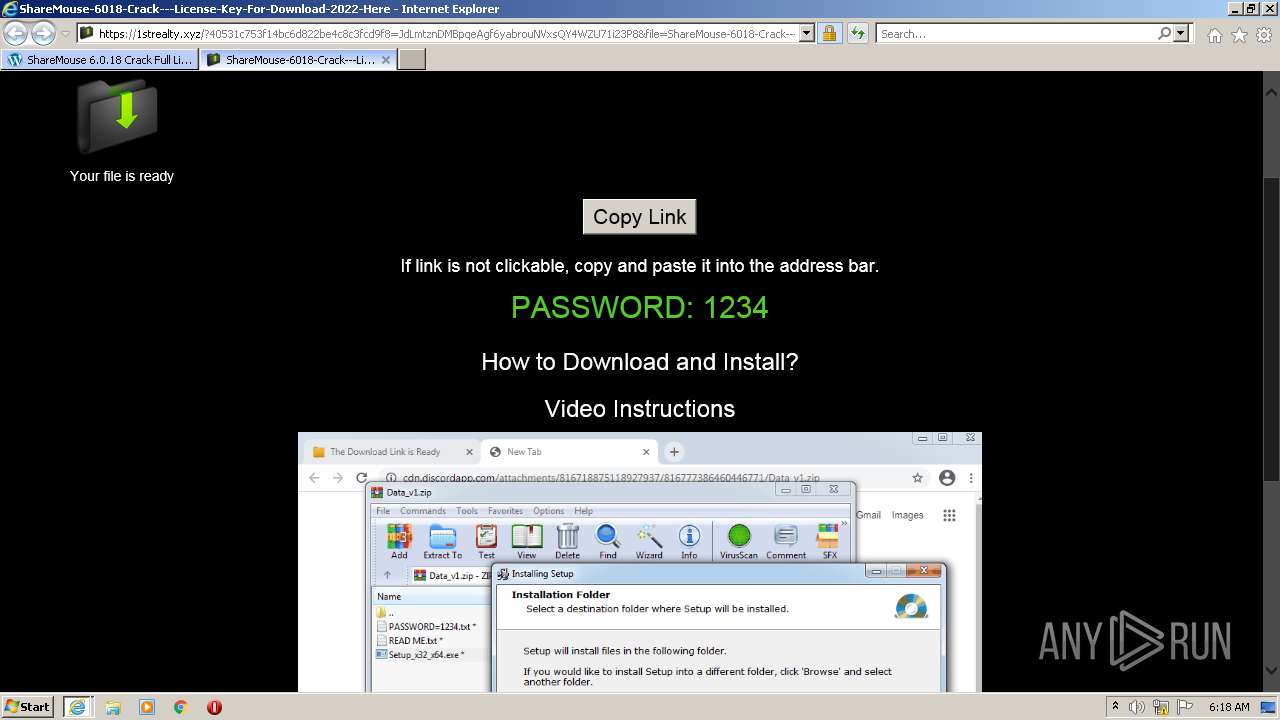The height and width of the screenshot is (720, 1280).
Task: Expand the address bar URL dropdown
Action: click(x=807, y=33)
